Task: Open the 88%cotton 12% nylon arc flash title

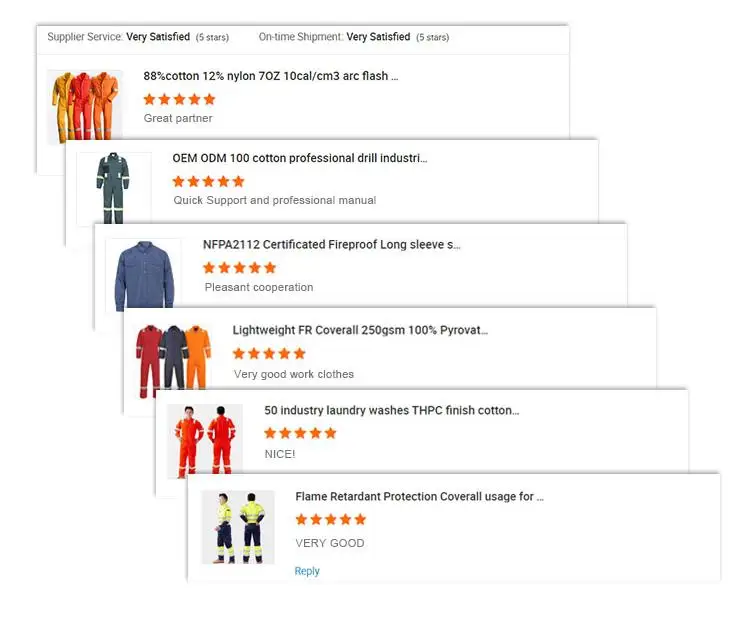Action: click(x=271, y=76)
